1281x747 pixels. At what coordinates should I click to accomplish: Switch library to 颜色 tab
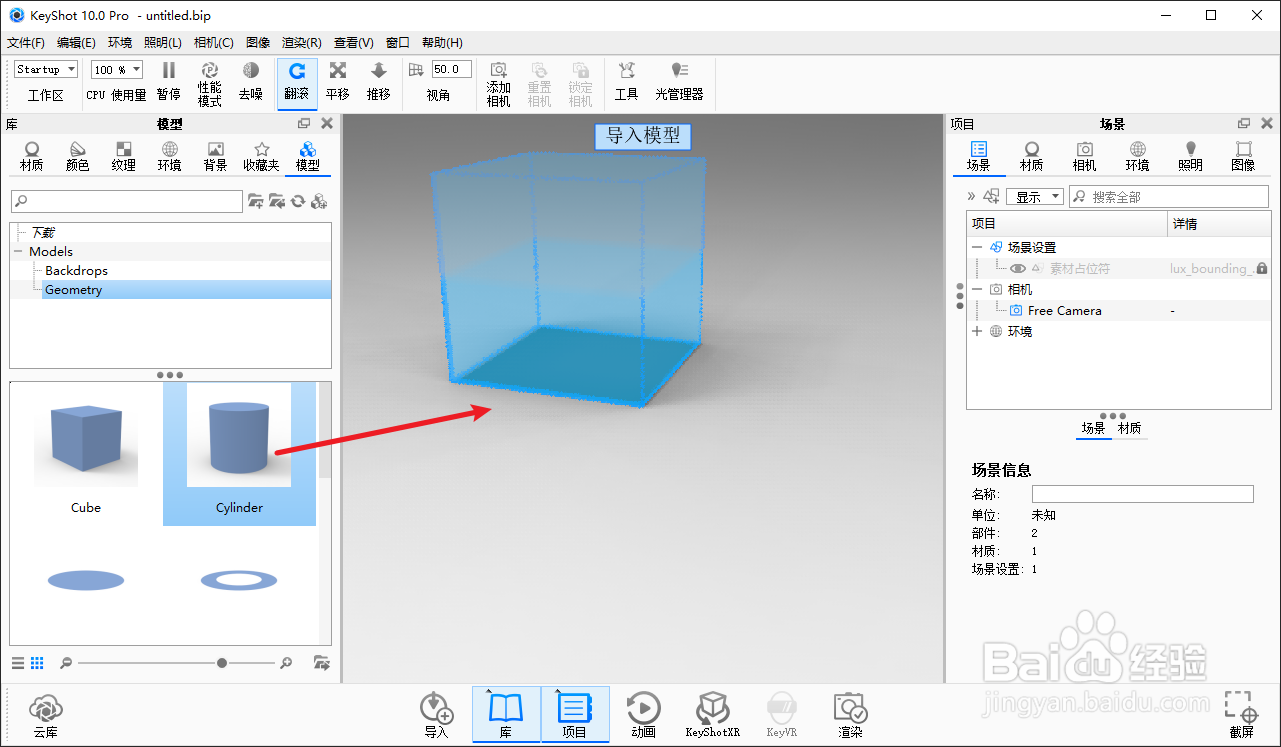point(78,157)
